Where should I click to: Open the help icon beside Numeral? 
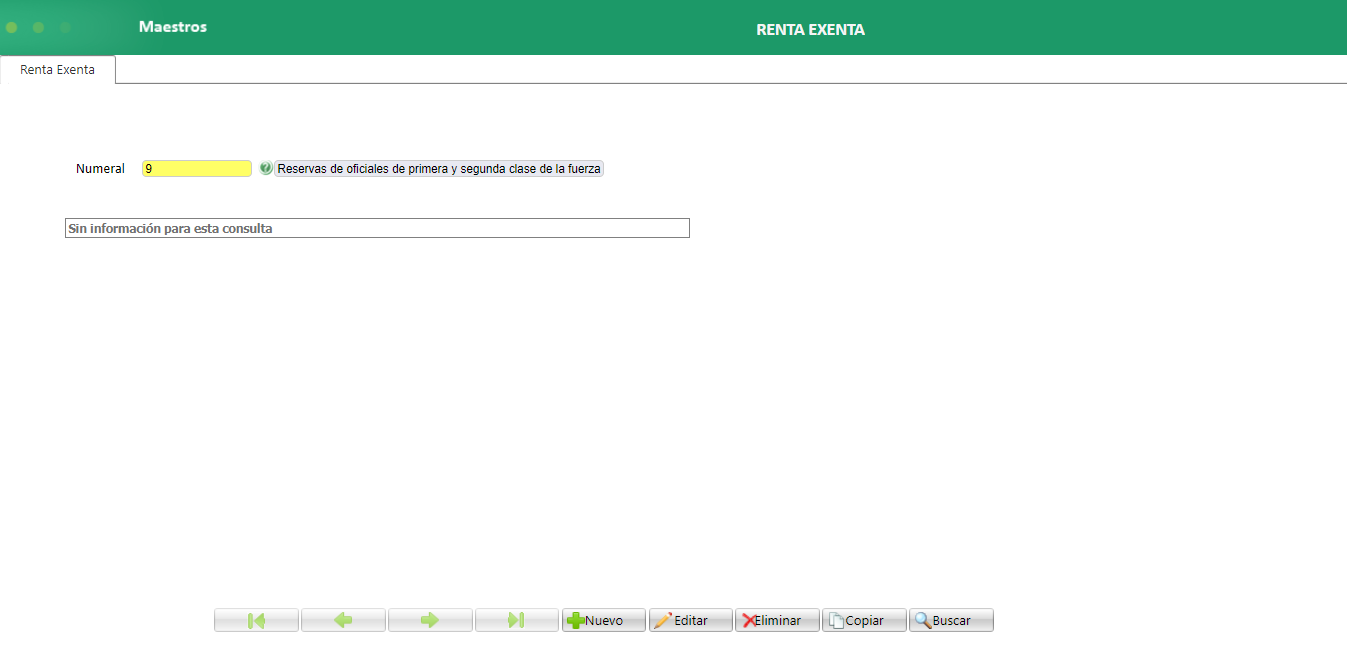[264, 168]
